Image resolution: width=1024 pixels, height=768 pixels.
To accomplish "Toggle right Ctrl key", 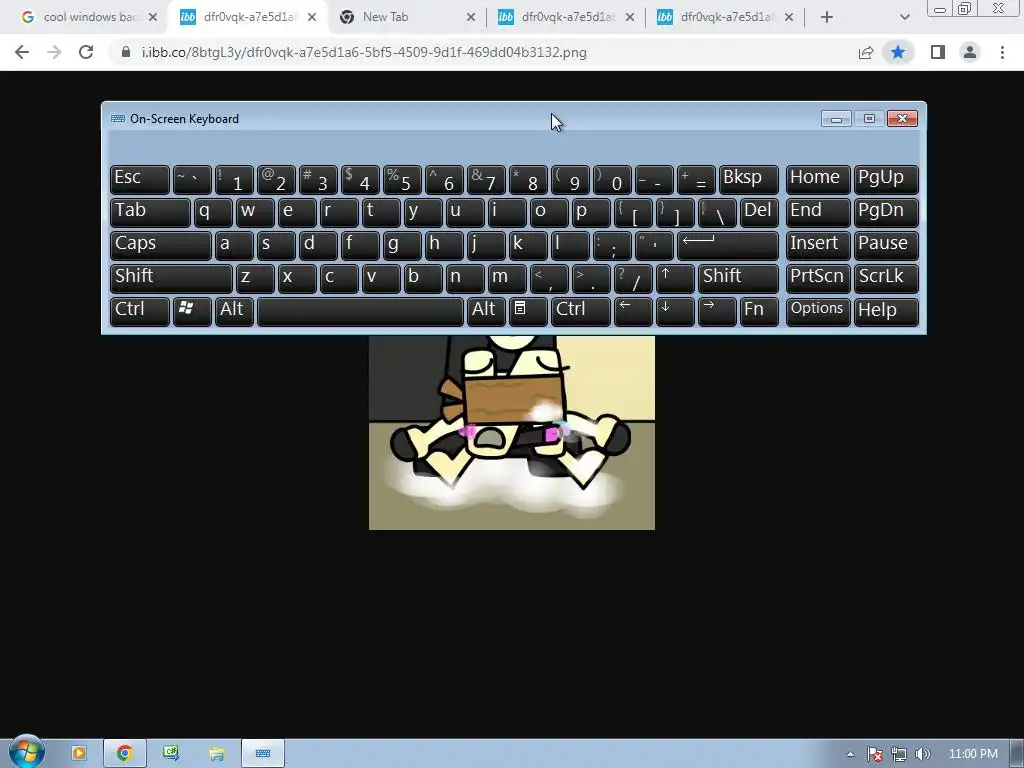I will pyautogui.click(x=581, y=312).
